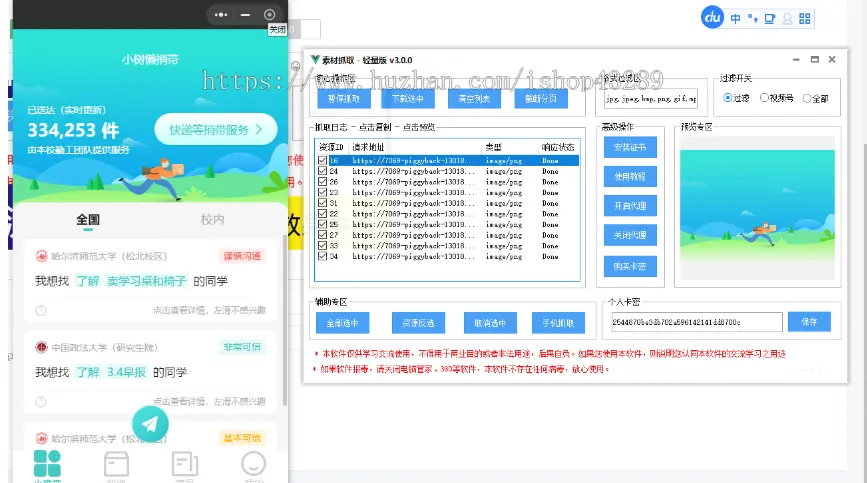
Task: Switch to the 全国 tab
Action: pyautogui.click(x=88, y=219)
